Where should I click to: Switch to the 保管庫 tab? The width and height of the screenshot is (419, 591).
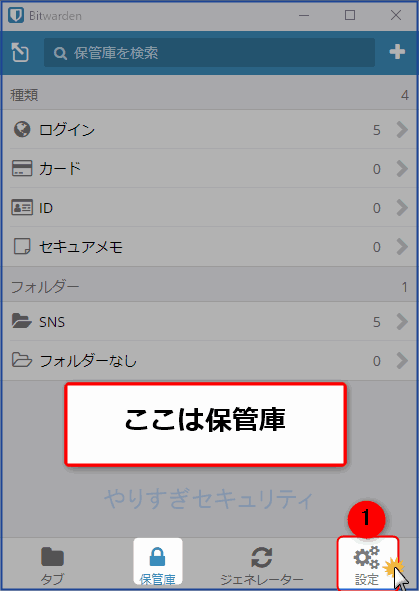[158, 562]
